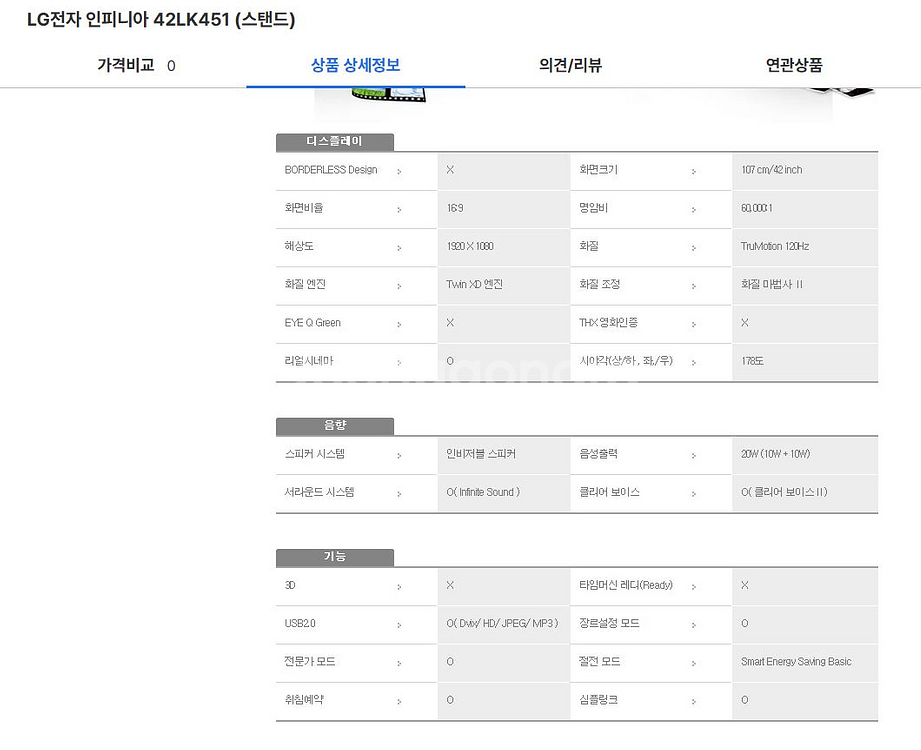Click the Smart Energy Saving Basic value
The height and width of the screenshot is (750, 921).
tap(796, 662)
